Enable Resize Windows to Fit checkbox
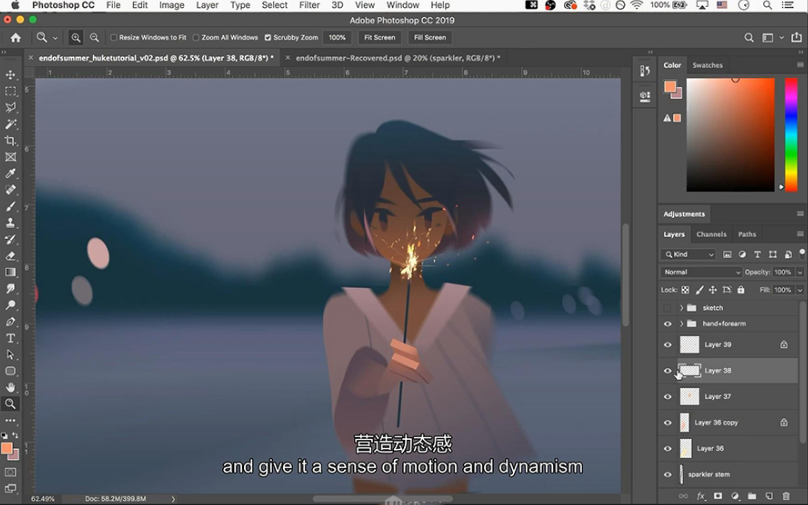The height and width of the screenshot is (505, 808). tap(114, 38)
